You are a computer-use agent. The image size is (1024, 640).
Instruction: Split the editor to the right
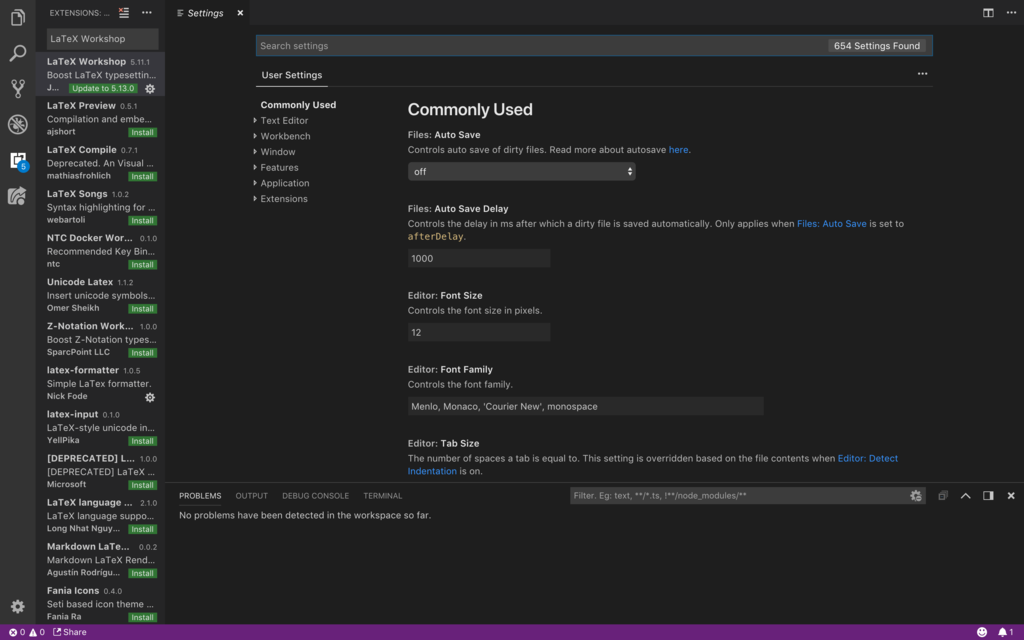(988, 12)
